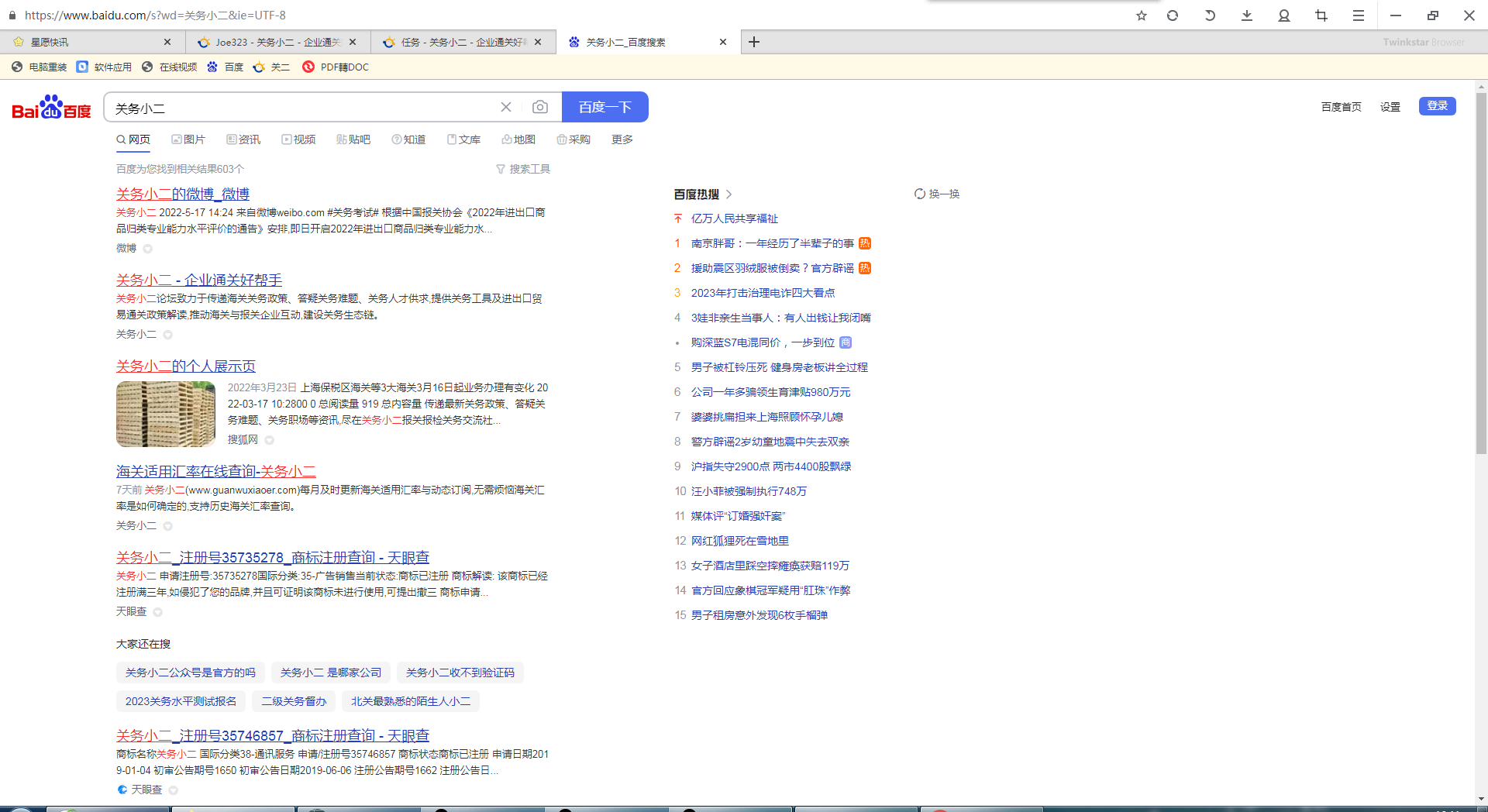The width and height of the screenshot is (1488, 812).
Task: Select the 知道 search category
Action: 408,139
